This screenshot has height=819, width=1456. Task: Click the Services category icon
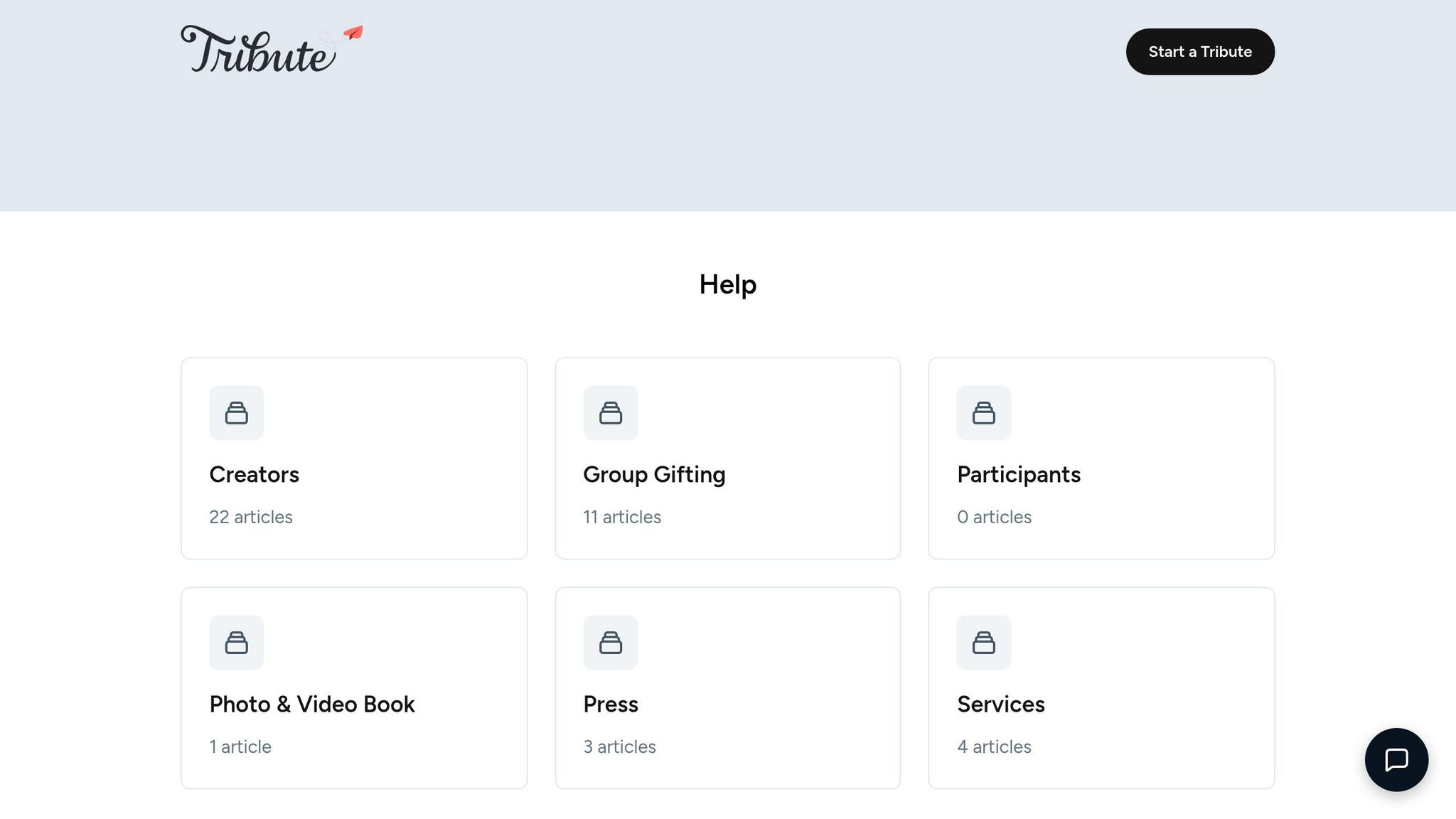click(983, 643)
